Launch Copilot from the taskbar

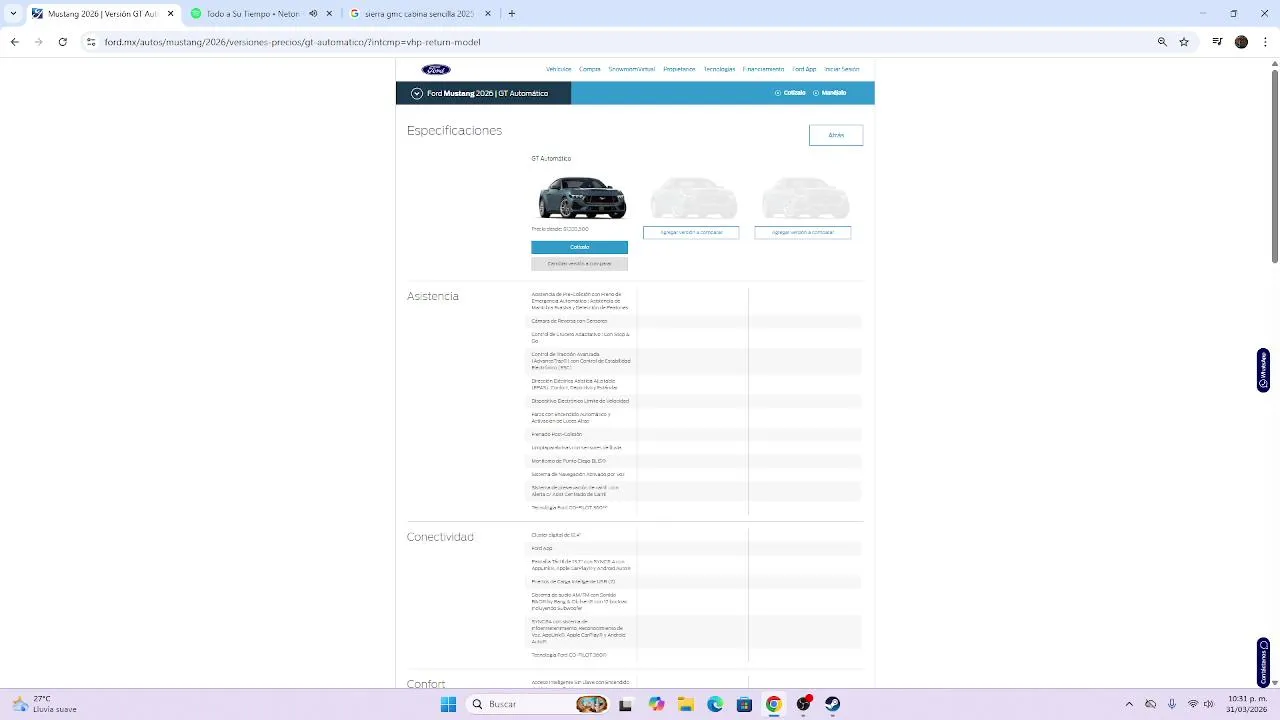[656, 704]
